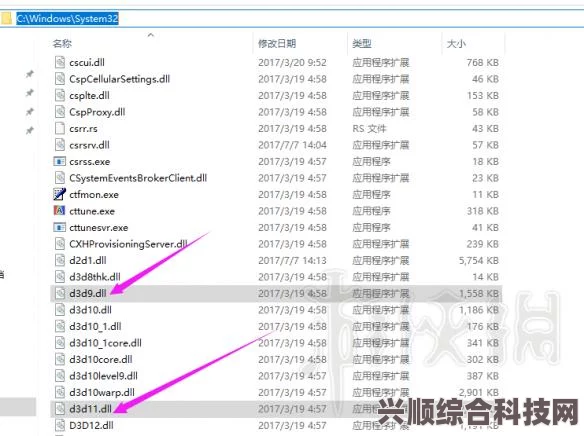The height and width of the screenshot is (436, 584).
Task: Select the file name d3d8thk.dll
Action: (95, 277)
